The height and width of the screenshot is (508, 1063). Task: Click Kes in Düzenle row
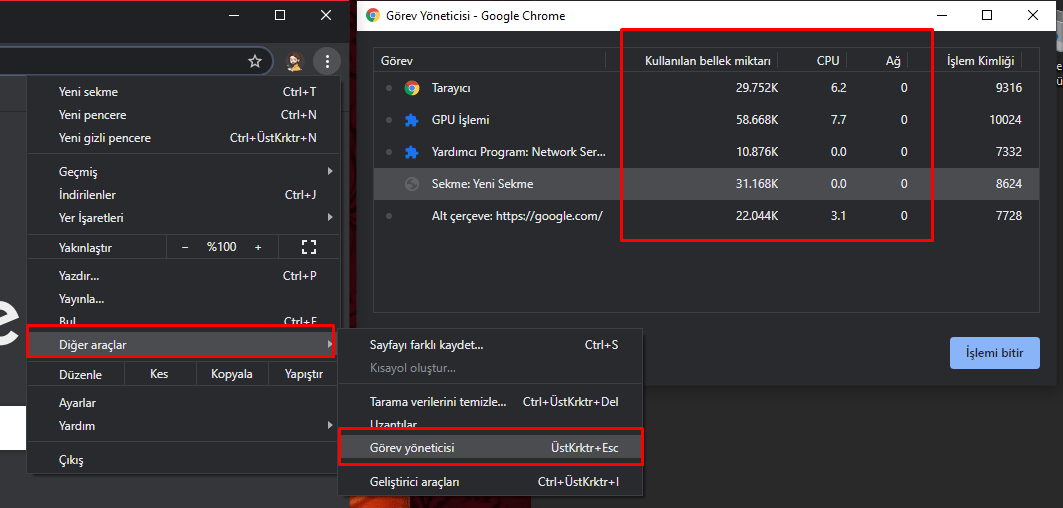(159, 374)
